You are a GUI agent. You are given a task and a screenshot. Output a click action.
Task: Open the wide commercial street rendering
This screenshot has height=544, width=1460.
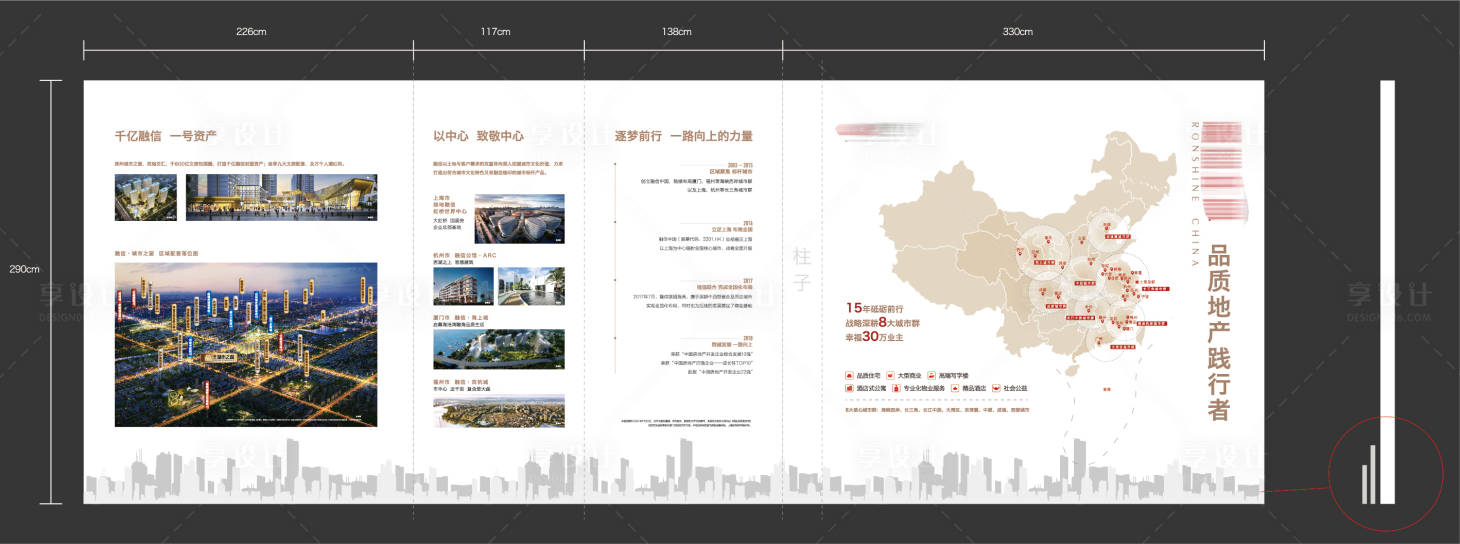tap(282, 197)
